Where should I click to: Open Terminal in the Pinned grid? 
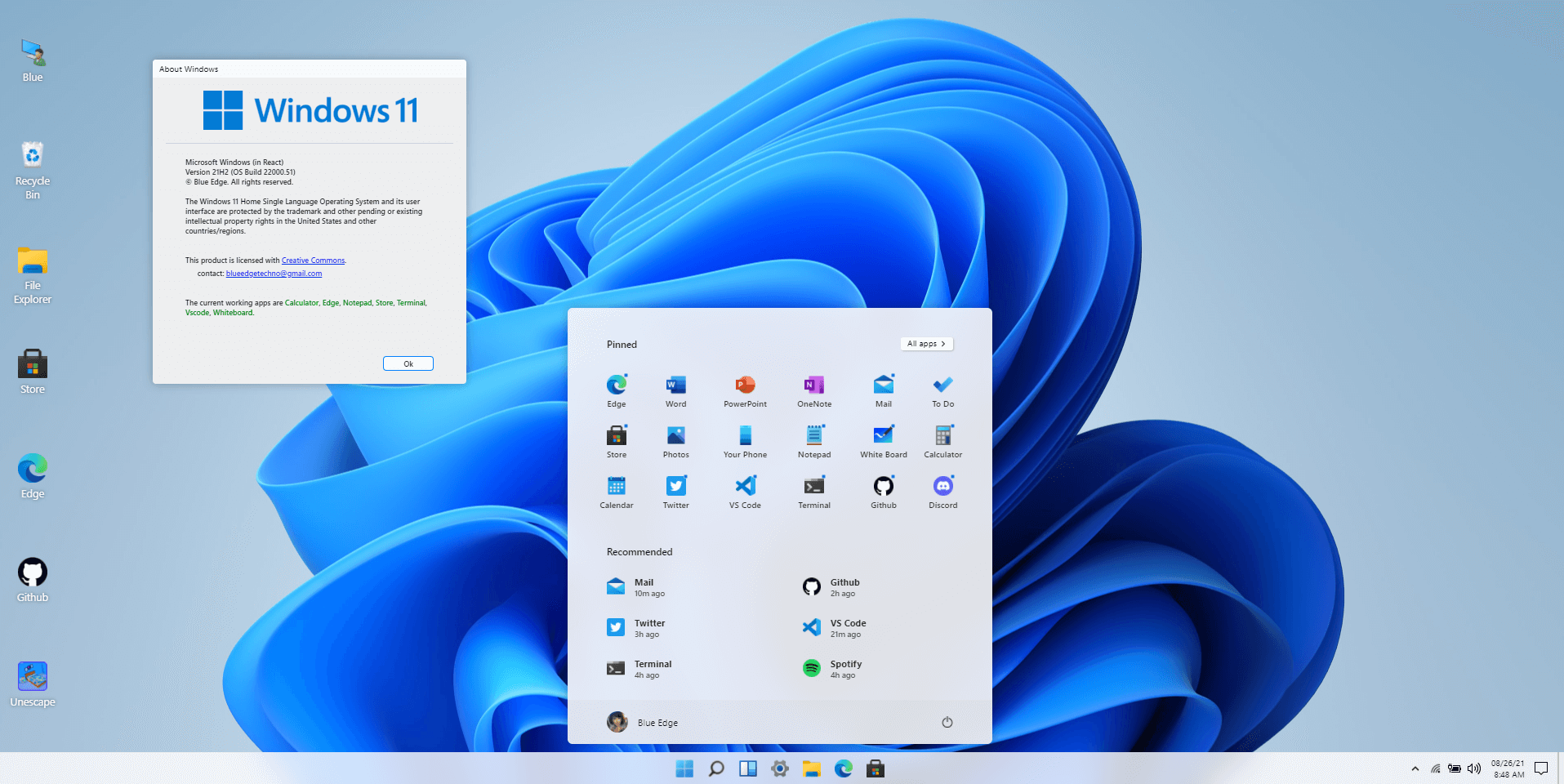[814, 492]
